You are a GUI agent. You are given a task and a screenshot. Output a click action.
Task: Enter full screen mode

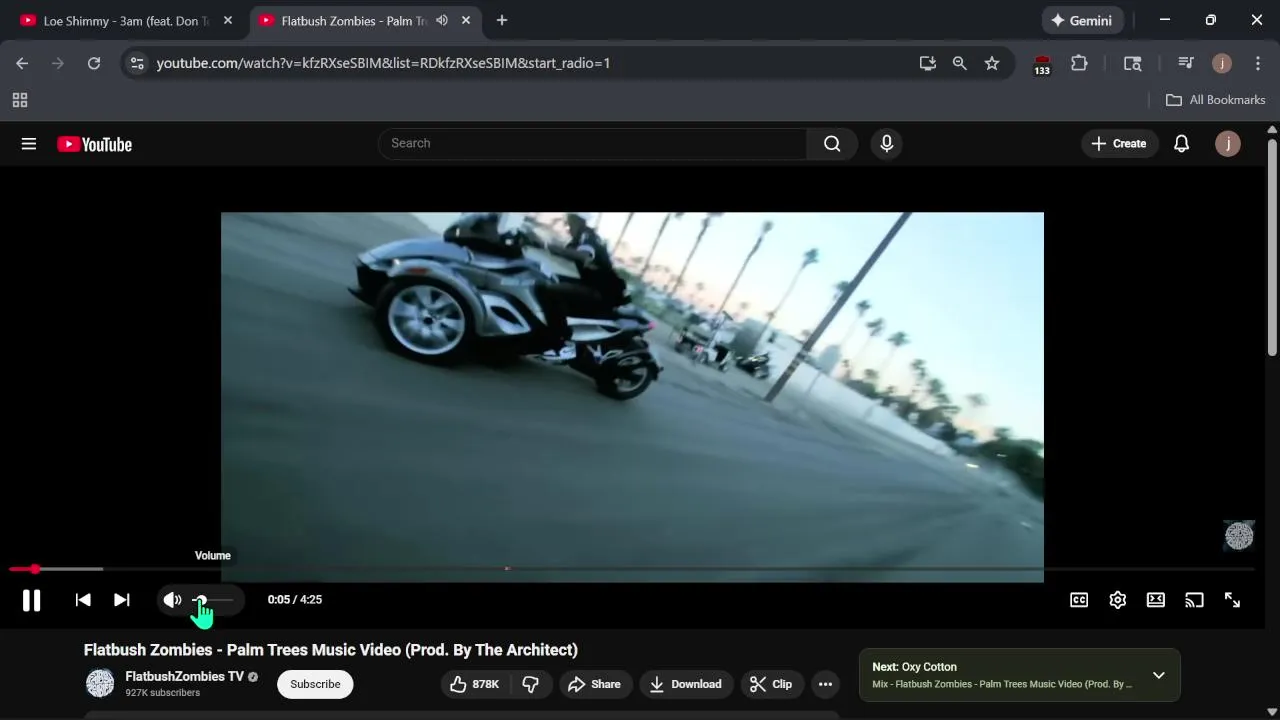click(1232, 600)
